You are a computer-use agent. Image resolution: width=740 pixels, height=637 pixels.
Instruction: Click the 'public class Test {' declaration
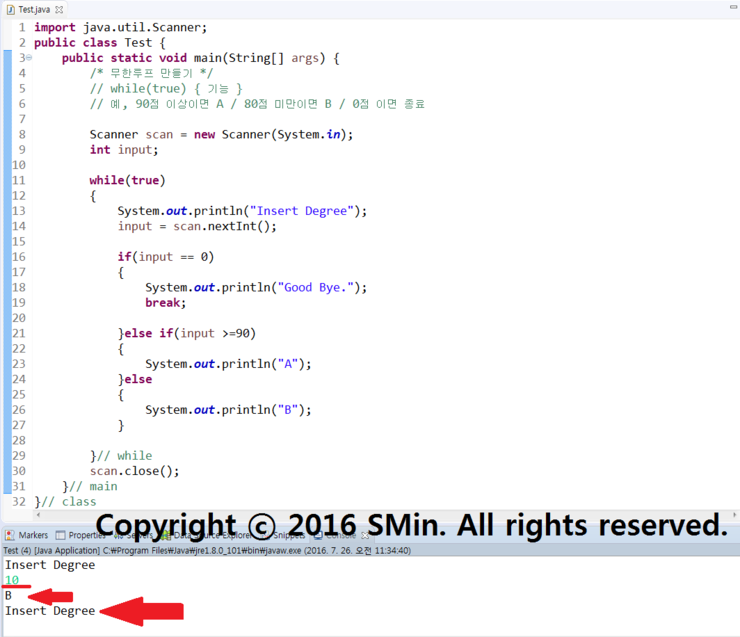click(x=100, y=42)
